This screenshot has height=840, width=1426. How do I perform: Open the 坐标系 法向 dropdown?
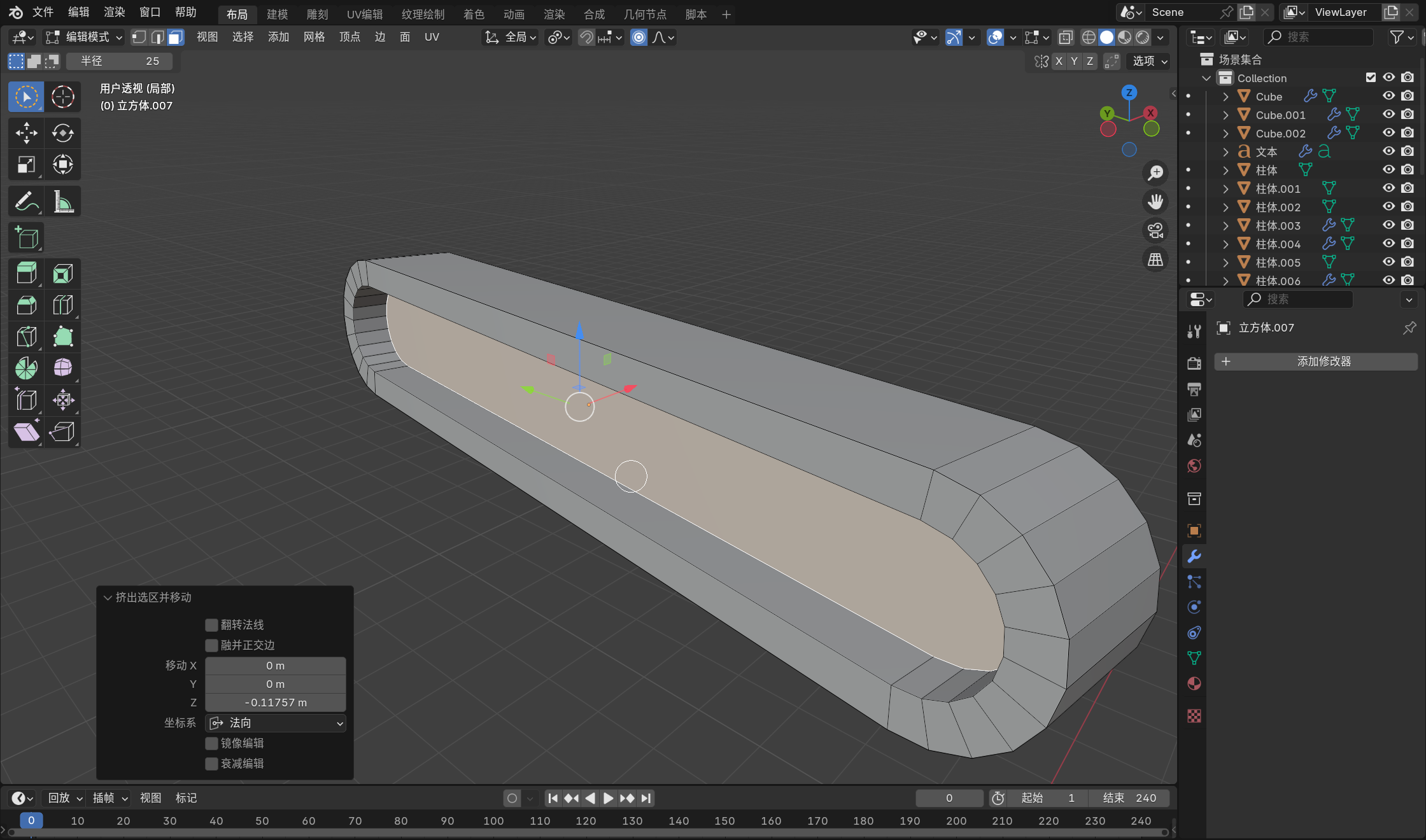click(x=276, y=723)
